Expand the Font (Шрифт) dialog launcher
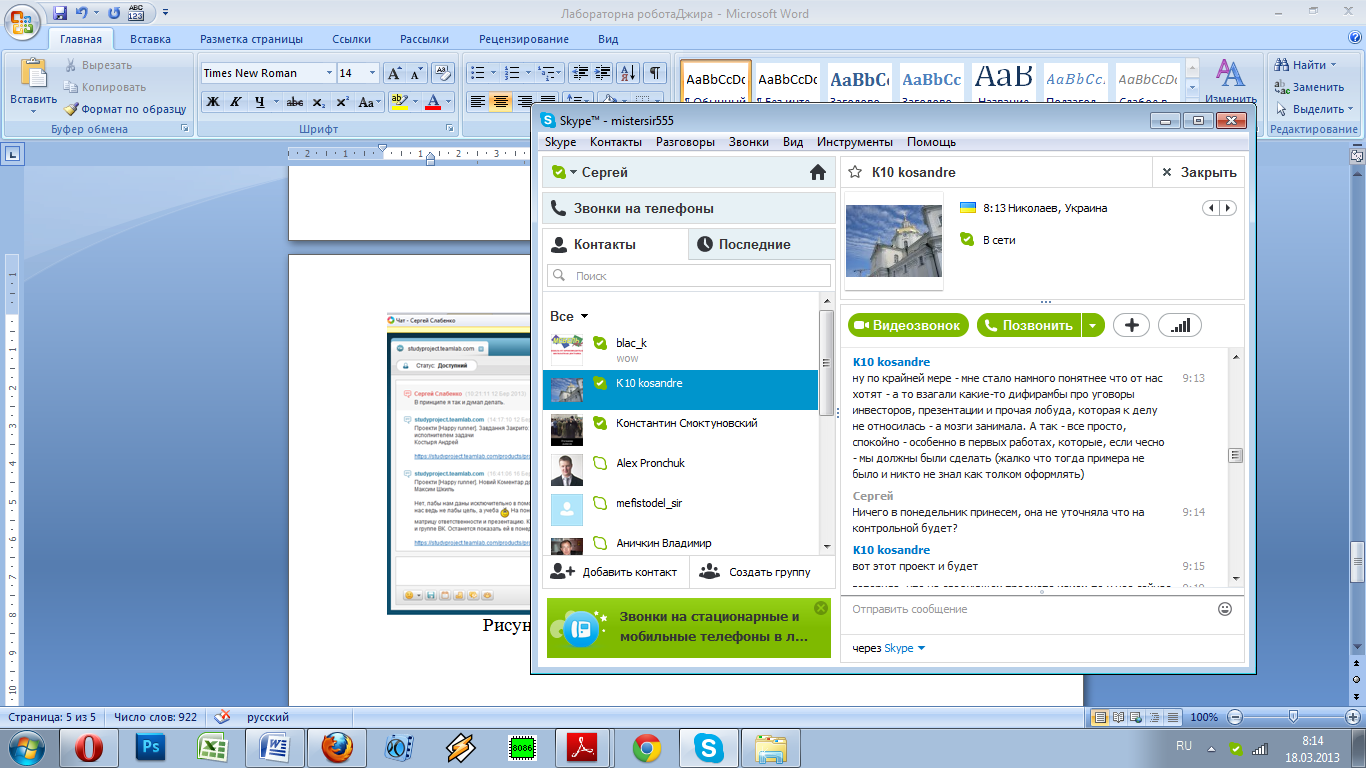 coord(448,129)
